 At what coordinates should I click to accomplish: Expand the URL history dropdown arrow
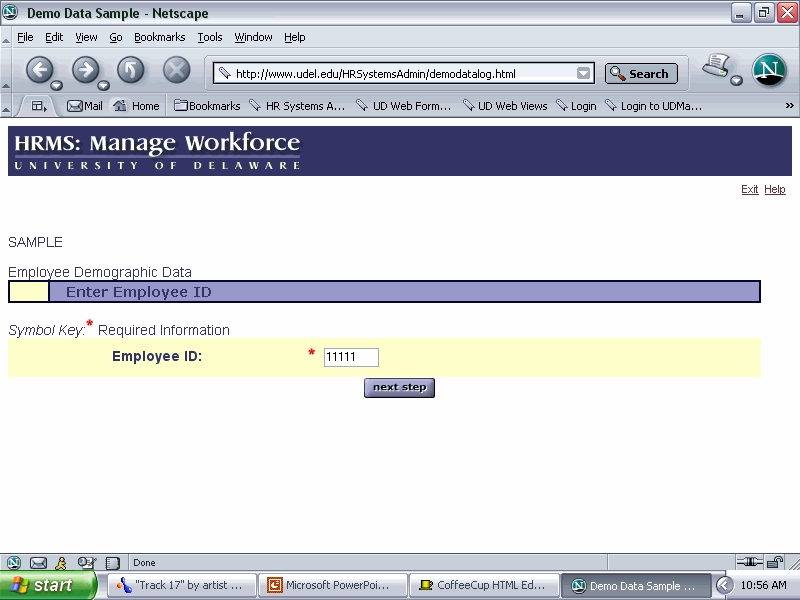click(x=583, y=73)
